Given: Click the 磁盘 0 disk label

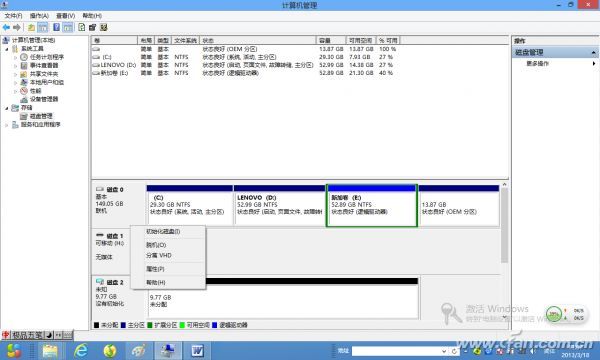Looking at the screenshot, I should (115, 190).
